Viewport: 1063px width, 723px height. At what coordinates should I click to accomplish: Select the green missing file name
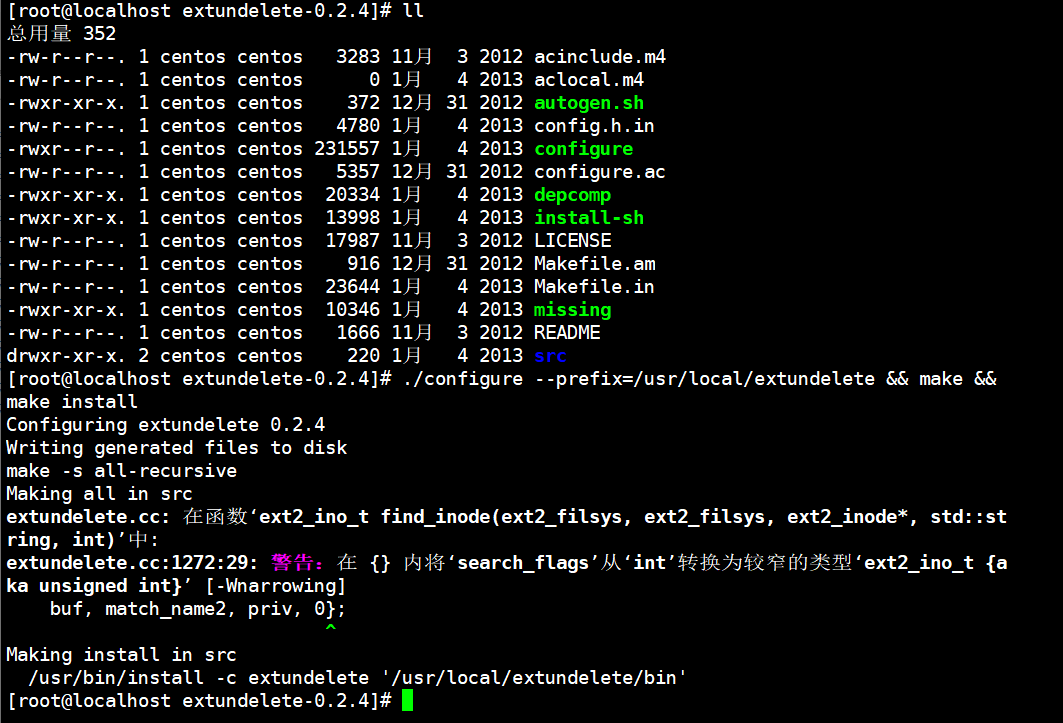(x=572, y=310)
